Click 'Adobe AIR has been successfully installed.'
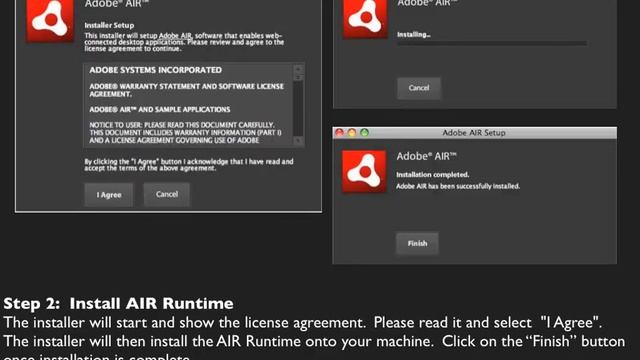 pos(458,186)
